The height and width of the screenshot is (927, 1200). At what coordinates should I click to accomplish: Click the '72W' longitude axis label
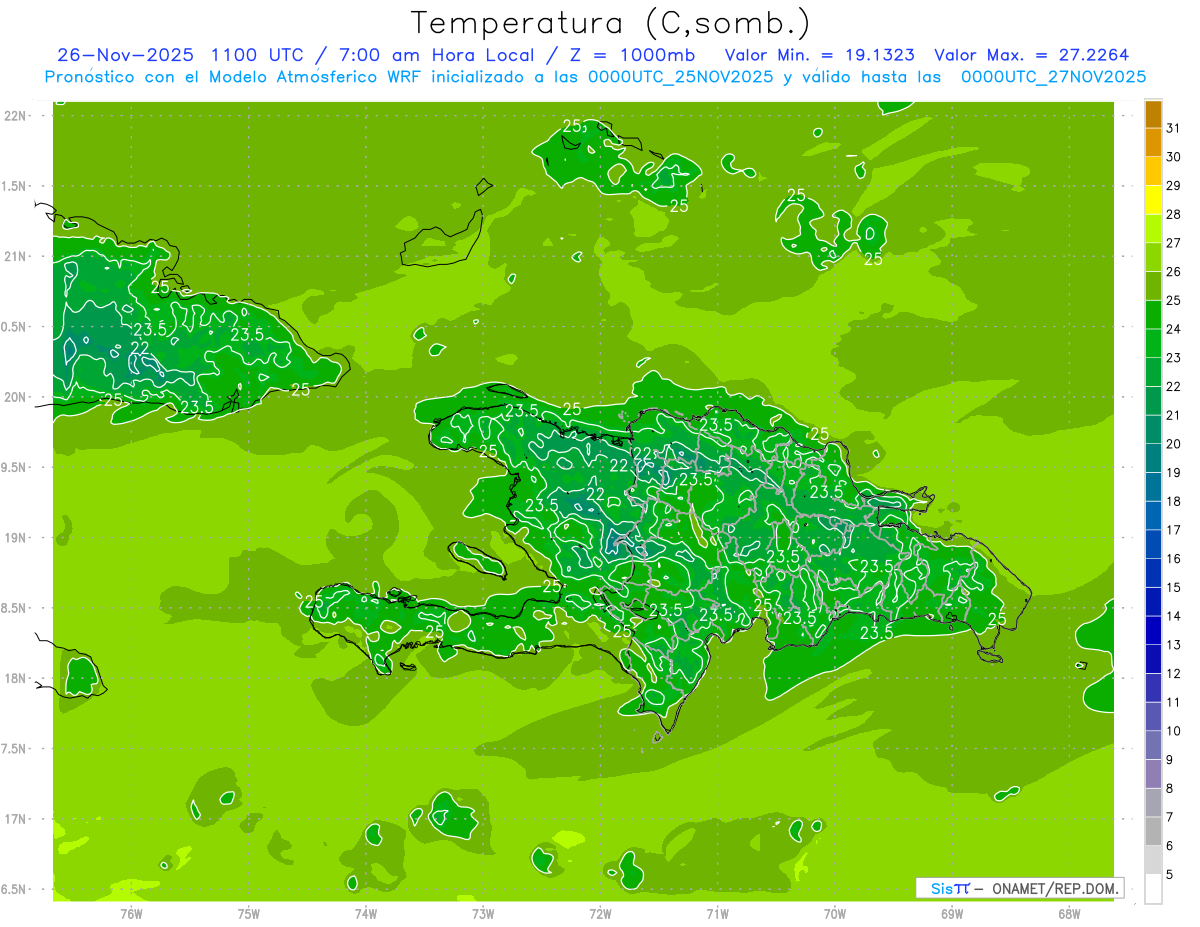click(600, 913)
